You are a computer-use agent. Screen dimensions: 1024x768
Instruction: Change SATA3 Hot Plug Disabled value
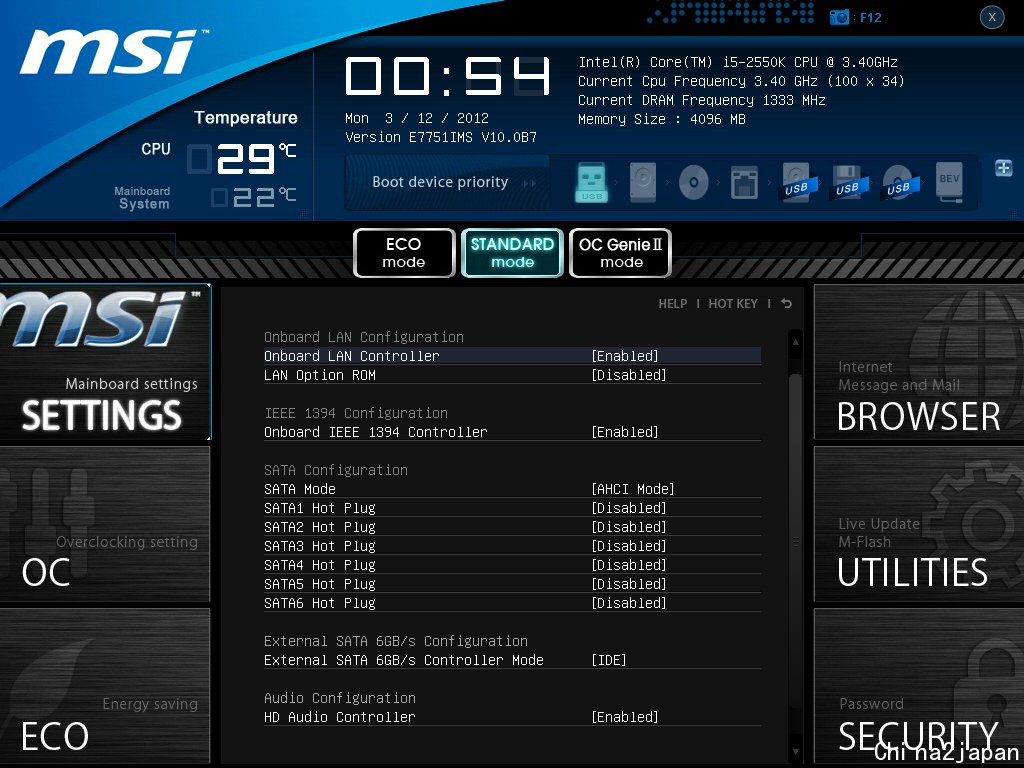click(x=629, y=545)
